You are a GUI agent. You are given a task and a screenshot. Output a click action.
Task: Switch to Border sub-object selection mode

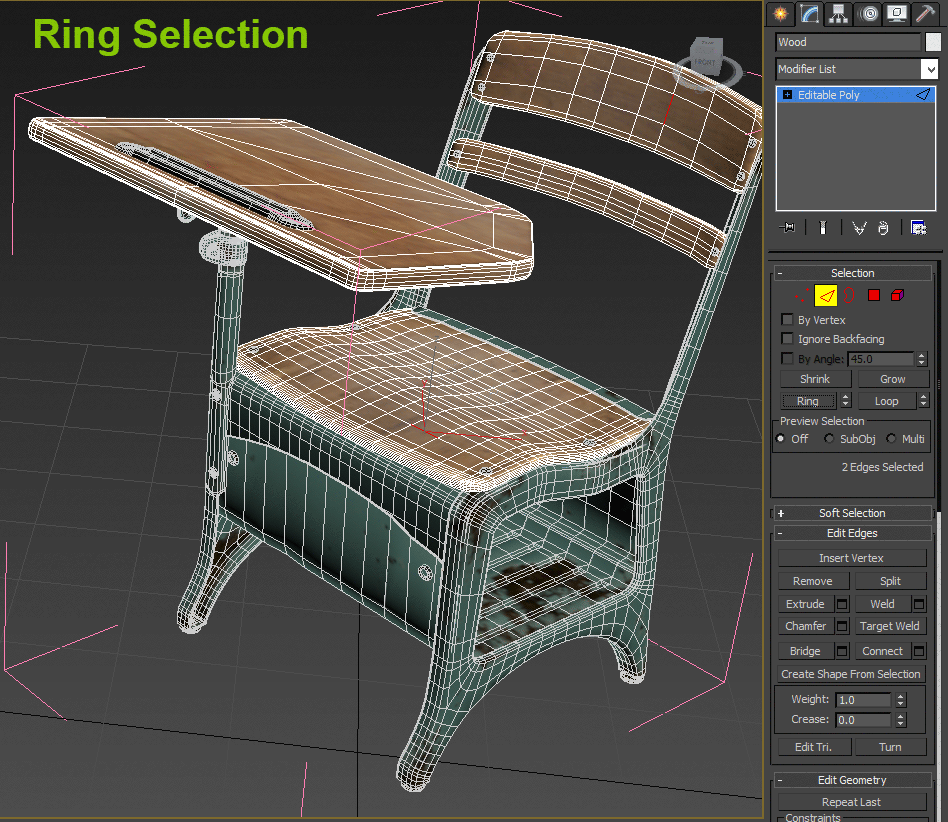point(848,295)
